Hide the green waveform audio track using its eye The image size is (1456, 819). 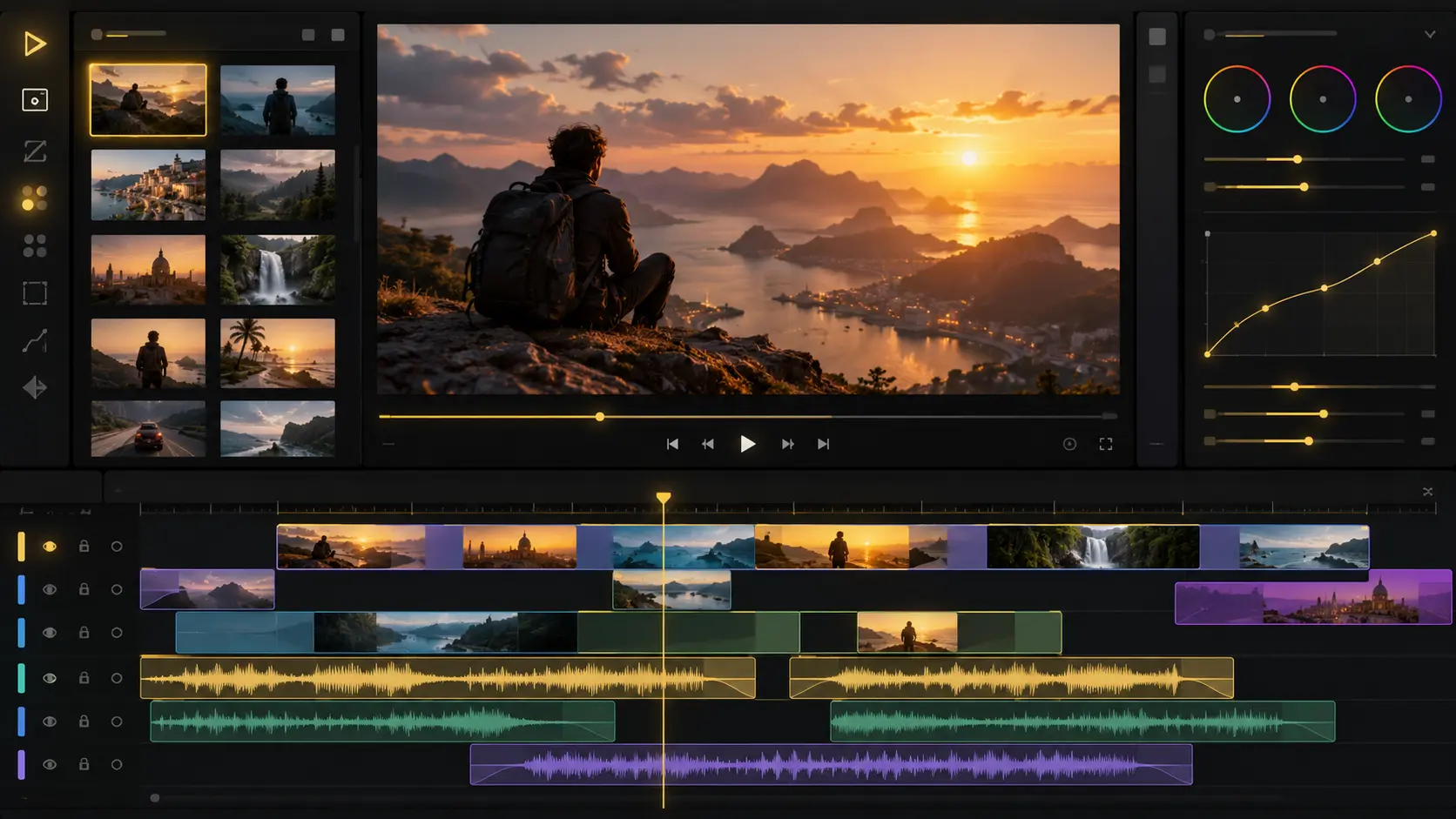50,722
